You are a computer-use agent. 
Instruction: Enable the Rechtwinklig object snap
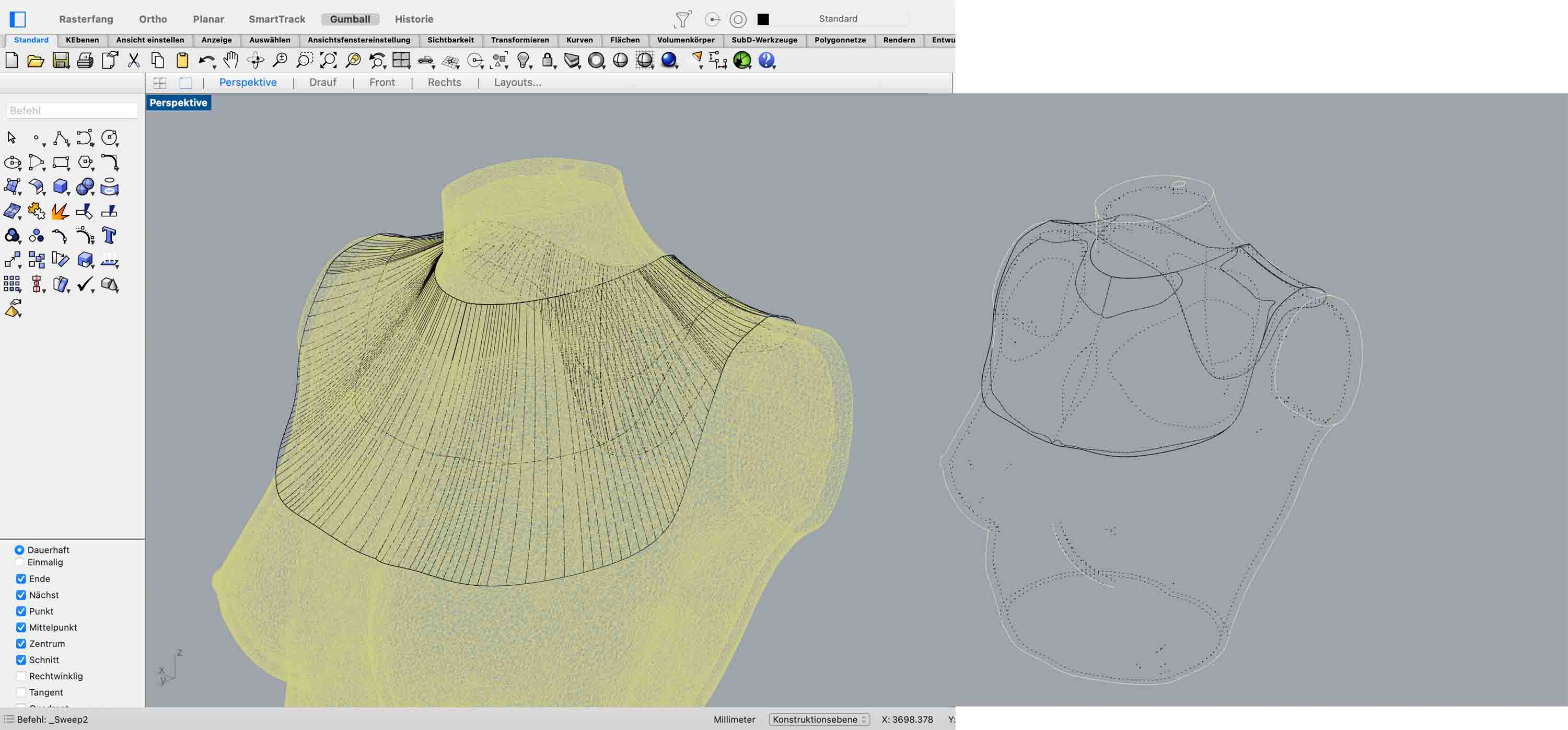point(21,676)
